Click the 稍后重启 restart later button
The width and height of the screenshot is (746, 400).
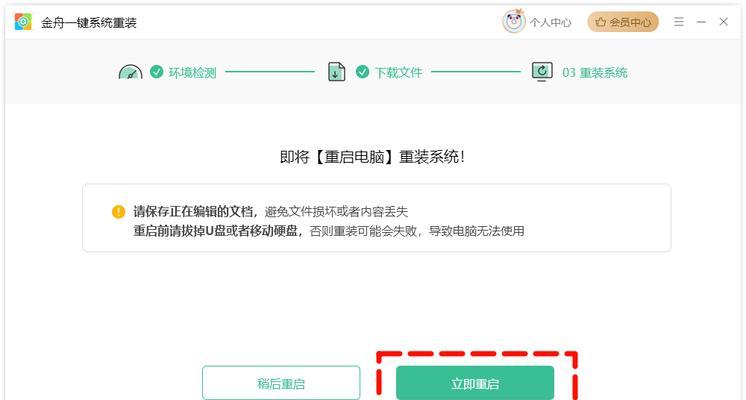pos(281,383)
